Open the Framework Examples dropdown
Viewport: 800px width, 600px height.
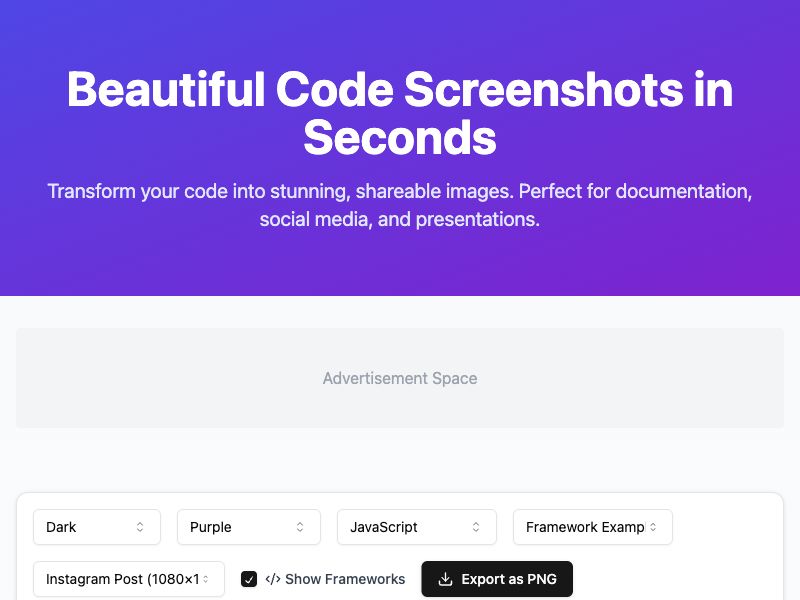[x=593, y=527]
